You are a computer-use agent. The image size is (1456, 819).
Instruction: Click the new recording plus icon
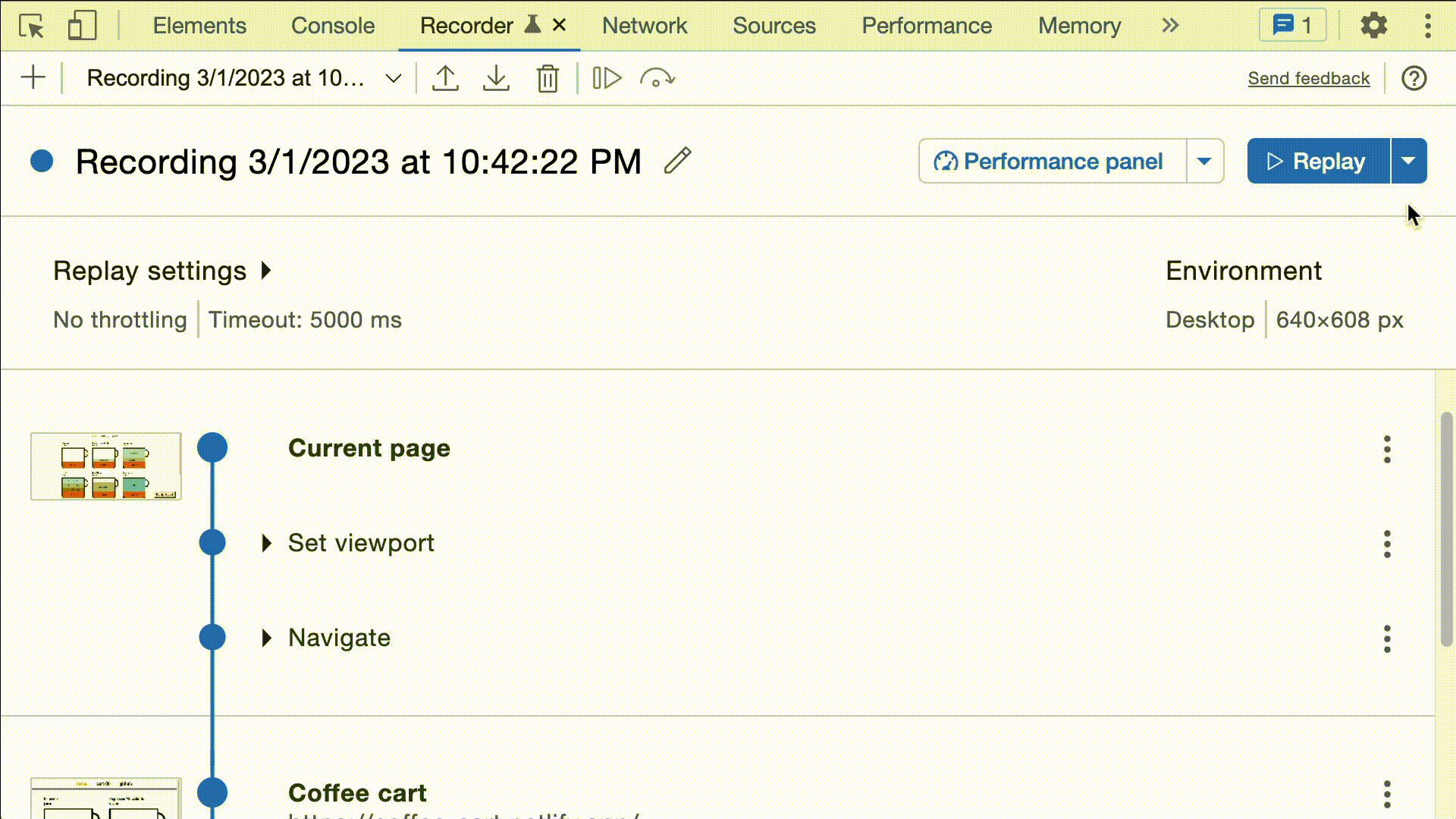tap(33, 78)
